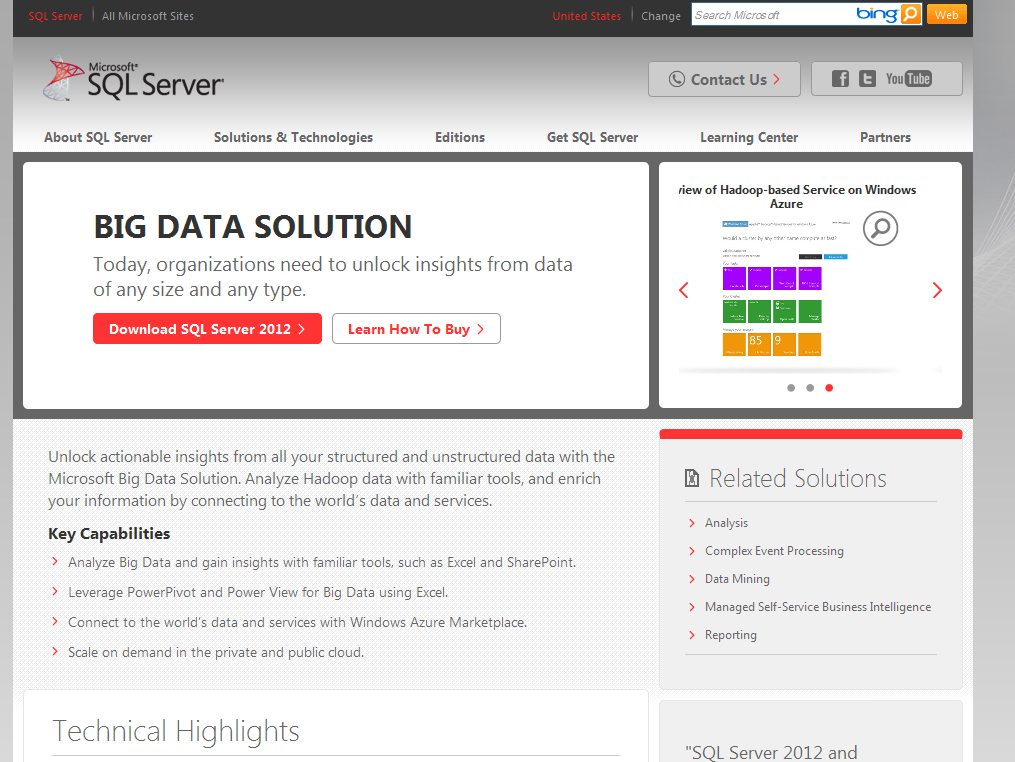Screen dimensions: 1015x762
Task: Open Managed Self-Service Business Intelligence link
Action: pyautogui.click(x=818, y=607)
